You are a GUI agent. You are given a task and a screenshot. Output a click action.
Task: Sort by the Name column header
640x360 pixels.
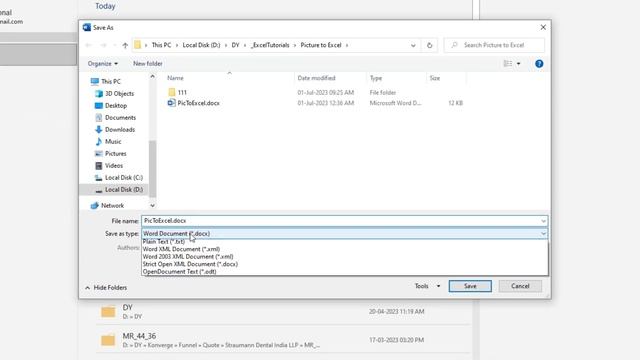pyautogui.click(x=175, y=78)
